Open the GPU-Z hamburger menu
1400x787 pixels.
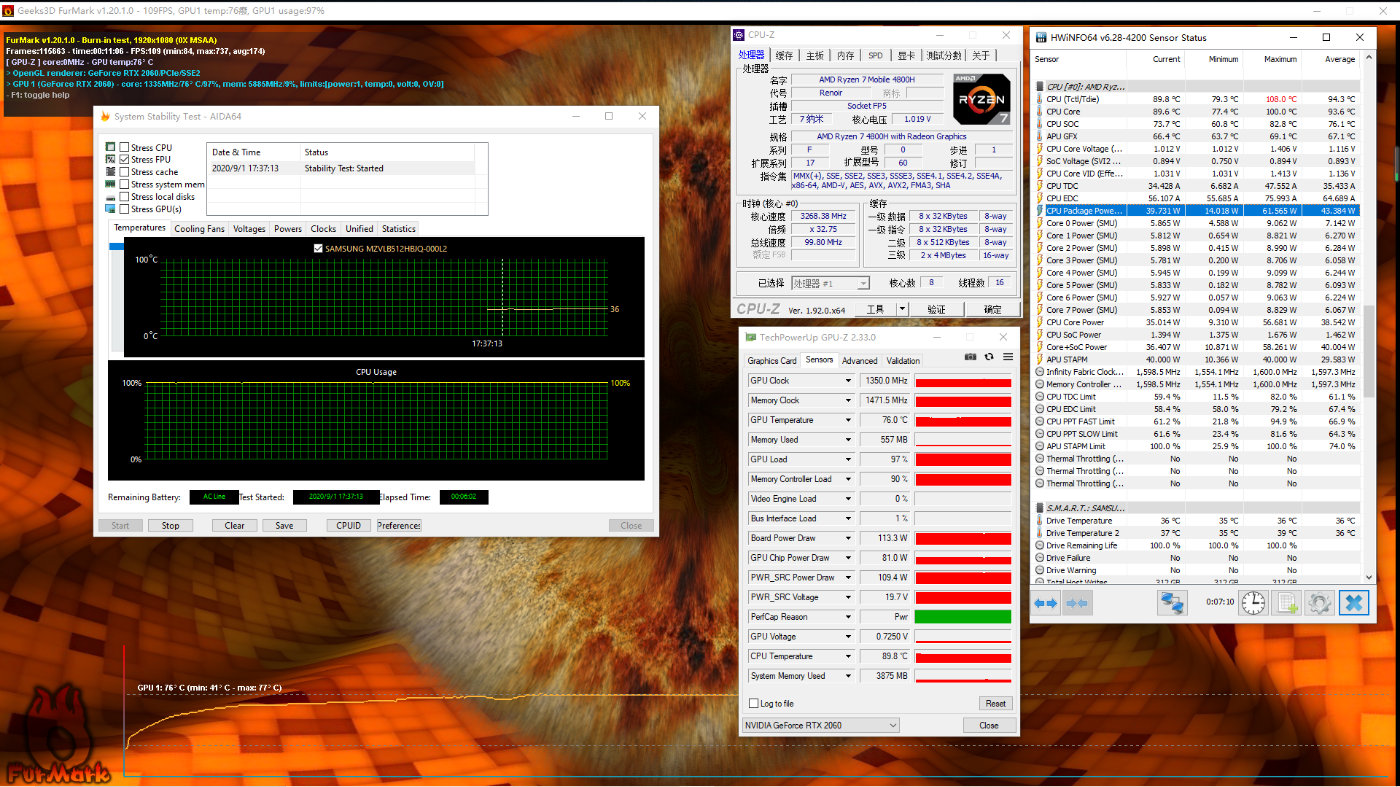1007,357
